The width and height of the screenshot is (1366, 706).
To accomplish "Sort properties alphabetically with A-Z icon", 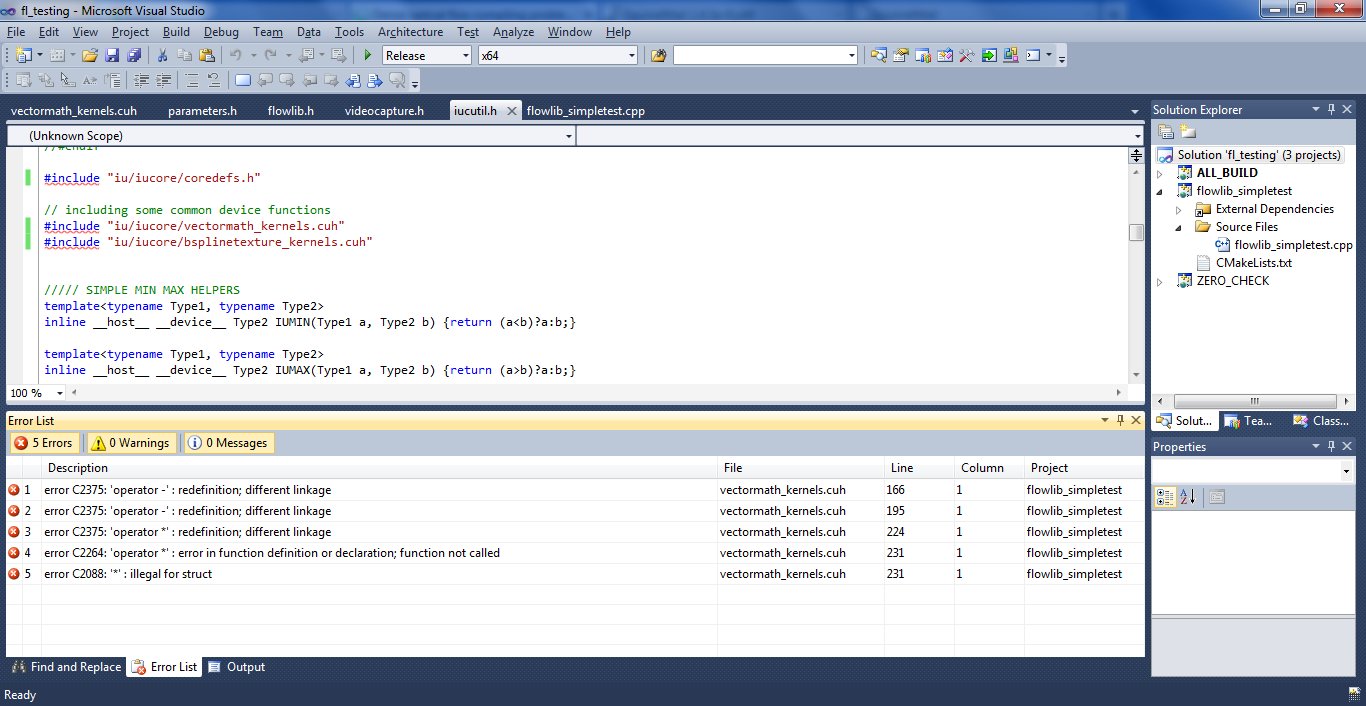I will [x=1188, y=497].
